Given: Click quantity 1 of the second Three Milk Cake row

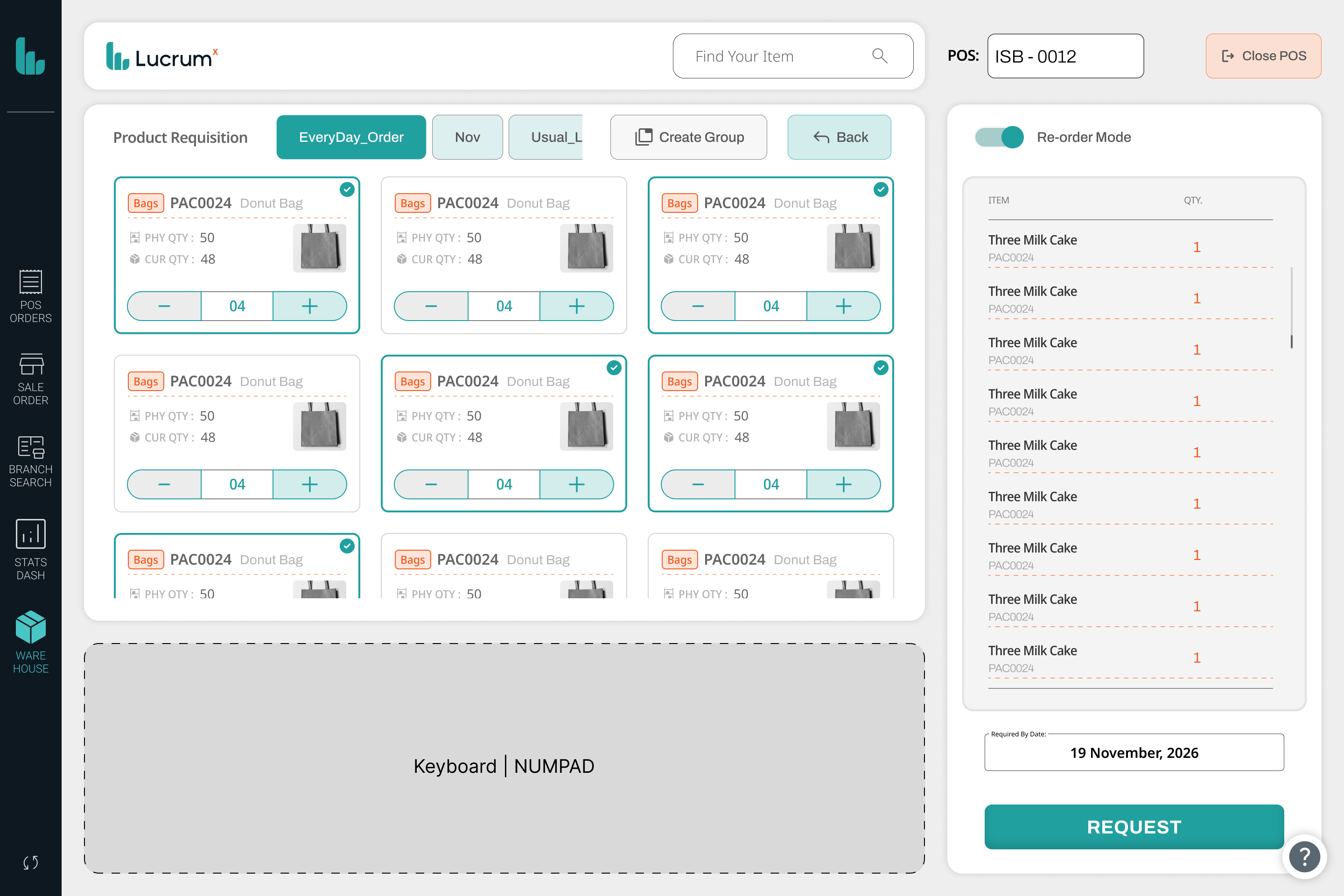Looking at the screenshot, I should [x=1197, y=298].
